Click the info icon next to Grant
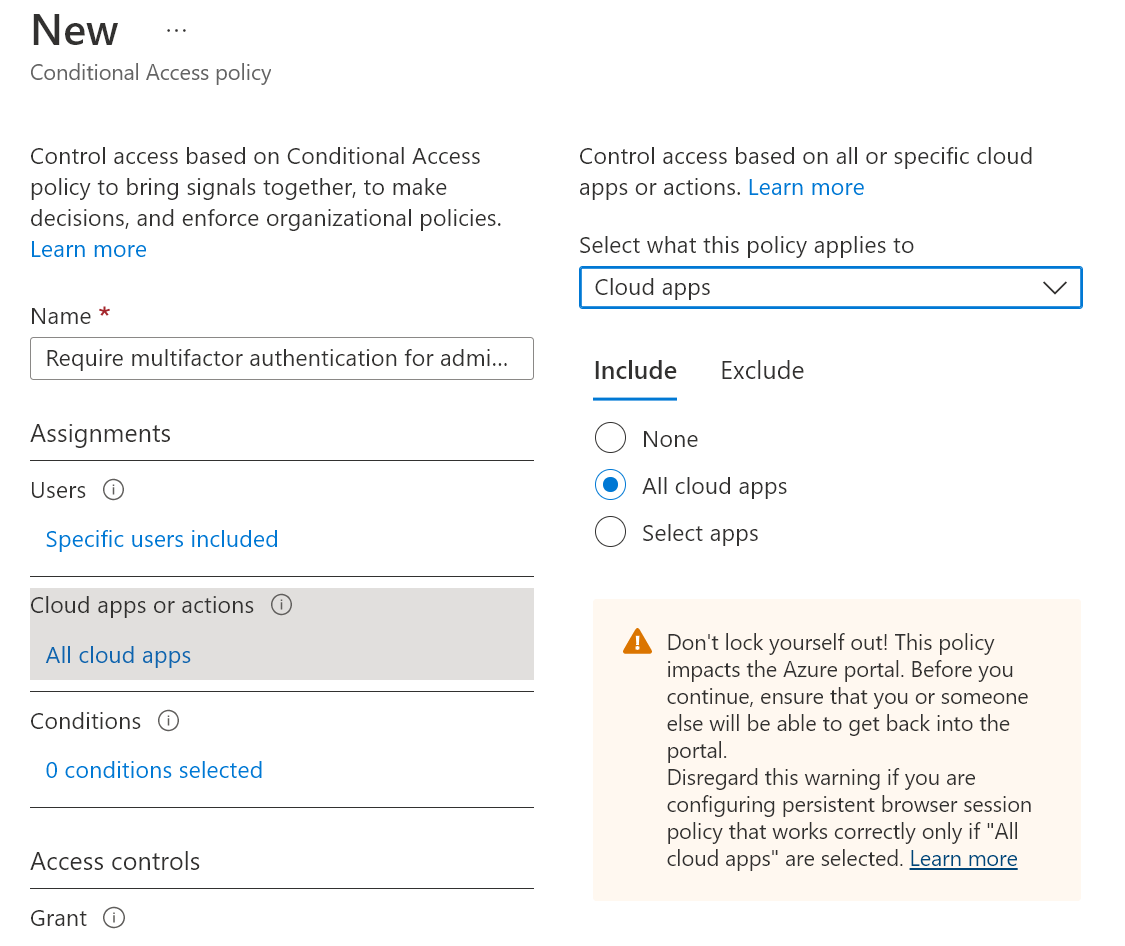This screenshot has width=1125, height=946. pos(115,918)
